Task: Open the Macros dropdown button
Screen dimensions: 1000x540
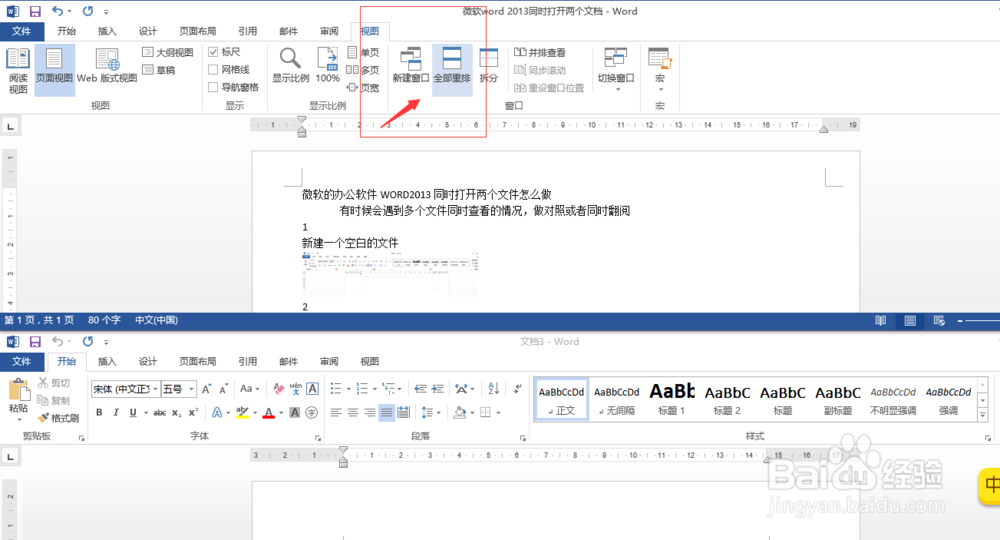Action: pyautogui.click(x=659, y=70)
